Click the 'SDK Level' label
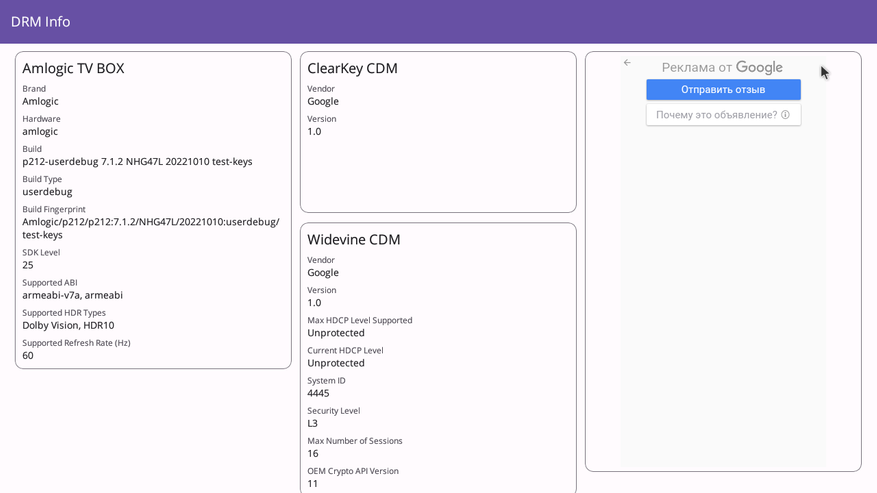Viewport: 877px width, 493px height. point(41,252)
